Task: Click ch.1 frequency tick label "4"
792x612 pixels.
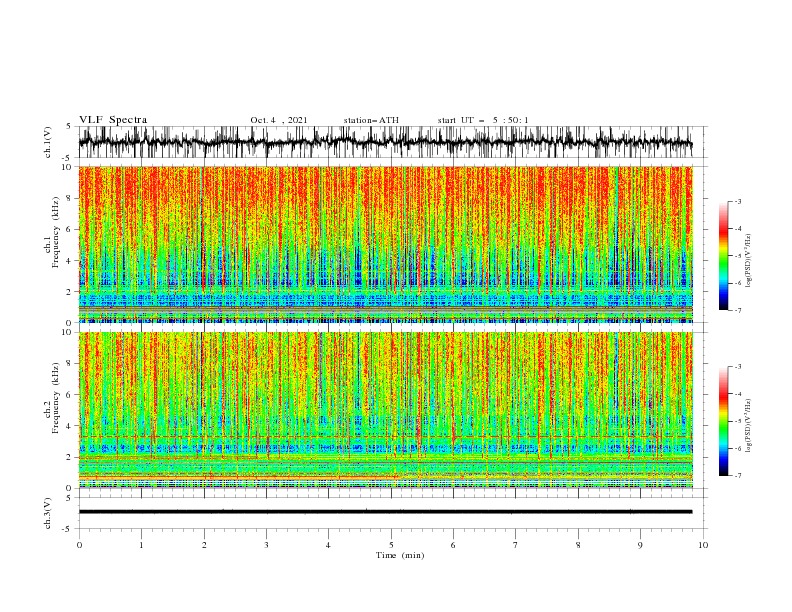Action: click(x=70, y=261)
